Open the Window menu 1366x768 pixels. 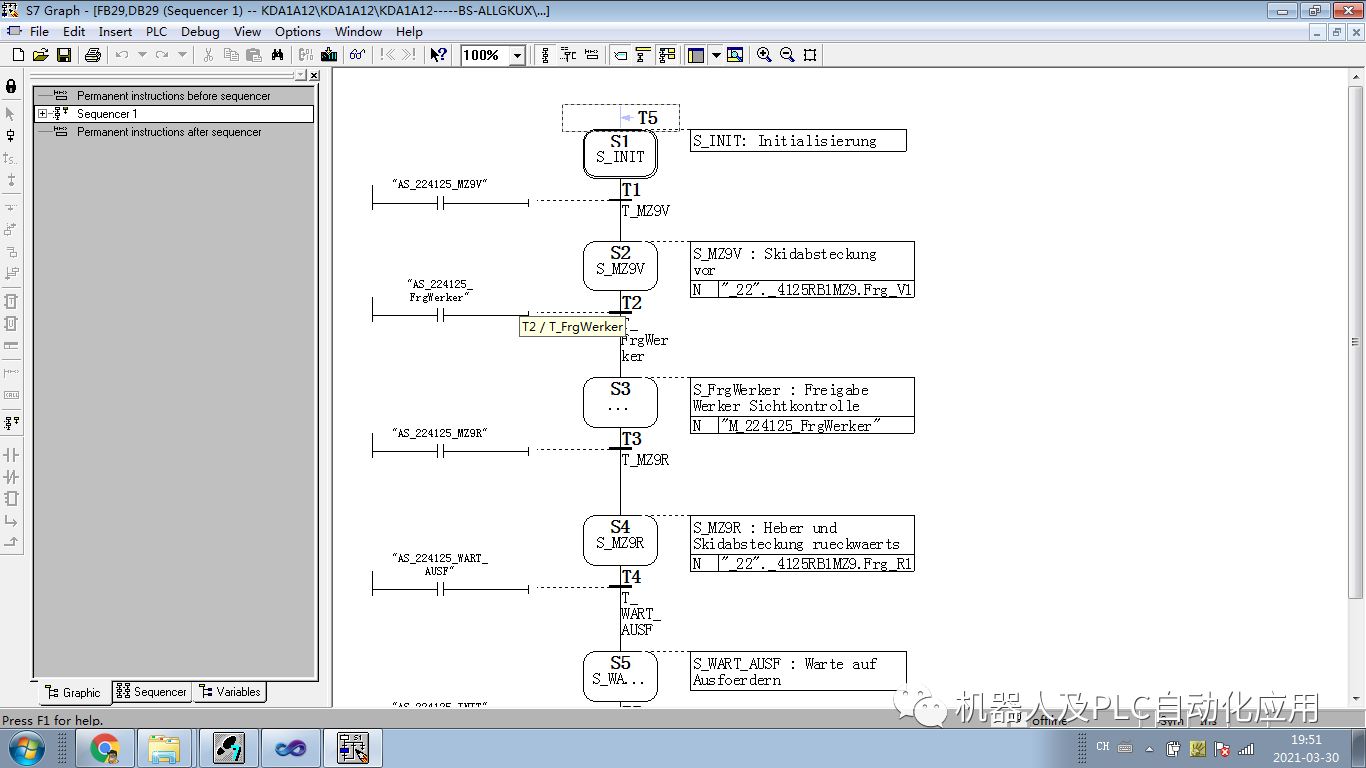coord(358,31)
